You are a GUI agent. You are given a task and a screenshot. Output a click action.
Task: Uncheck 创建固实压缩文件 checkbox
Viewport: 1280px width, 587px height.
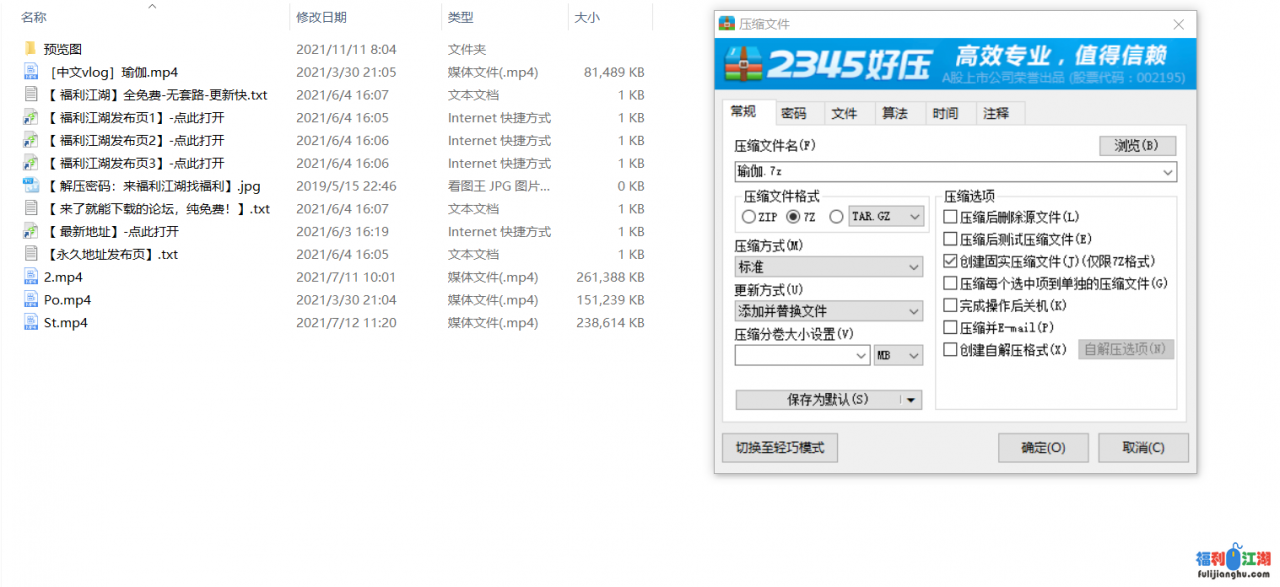(x=950, y=261)
